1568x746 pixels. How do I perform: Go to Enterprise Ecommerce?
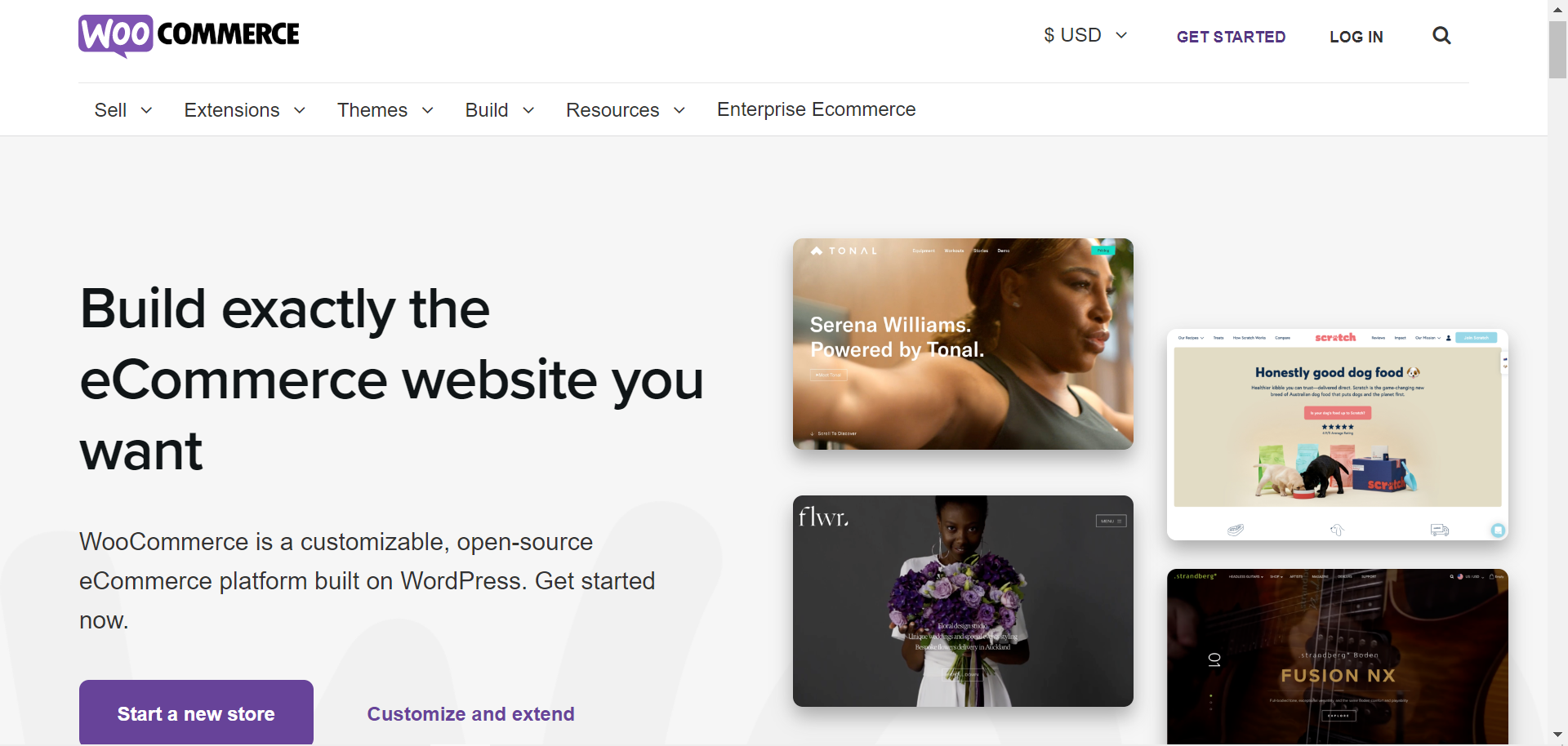click(816, 109)
